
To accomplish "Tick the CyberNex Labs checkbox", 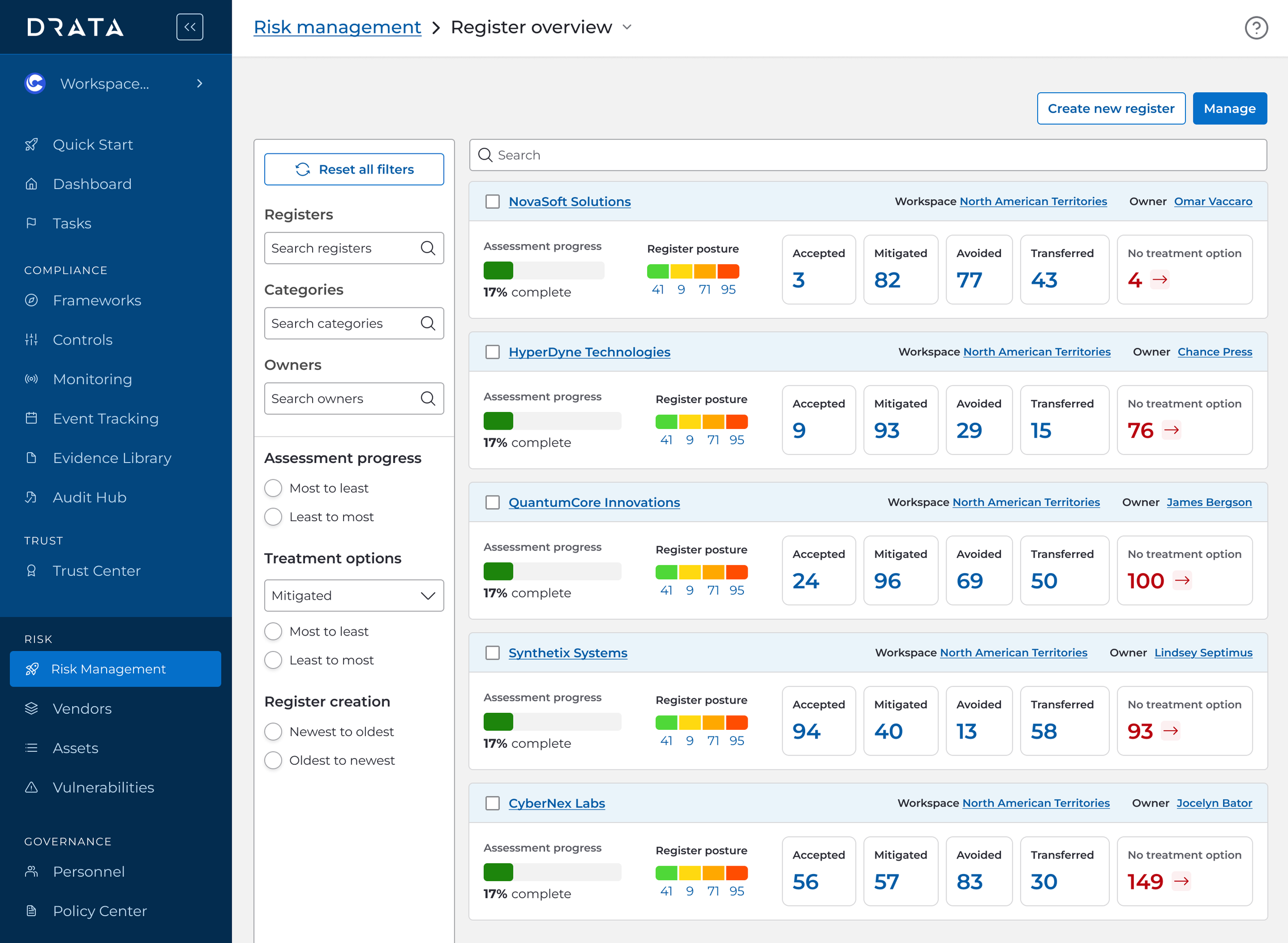I will point(492,803).
